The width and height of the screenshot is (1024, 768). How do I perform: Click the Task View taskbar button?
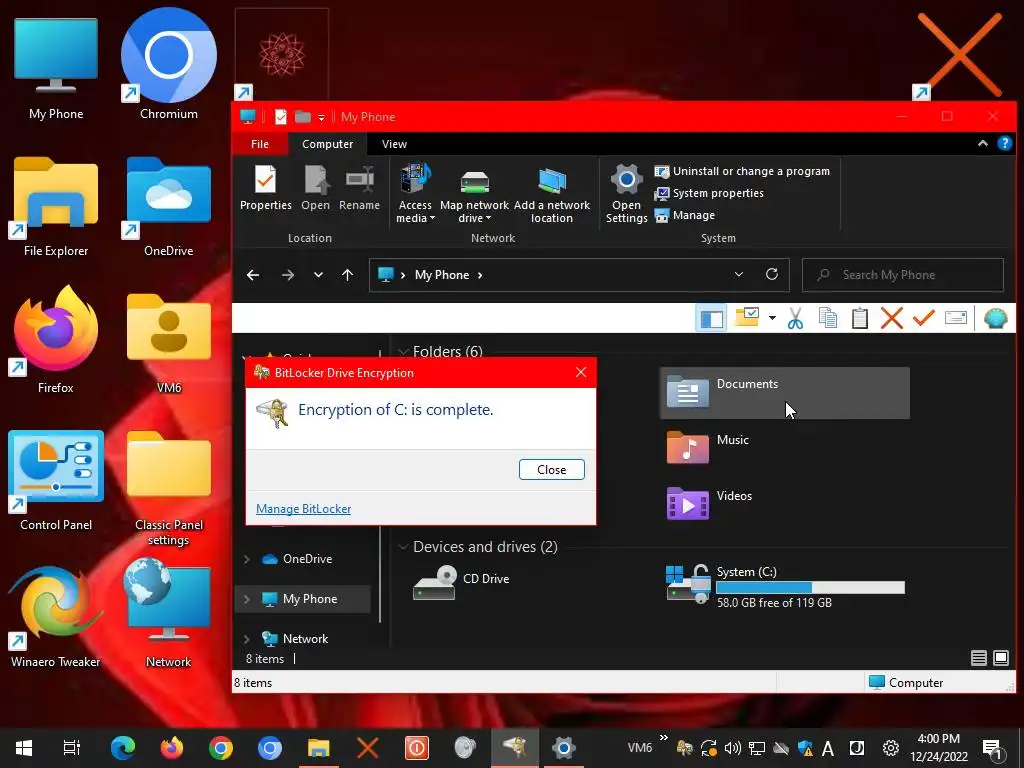tap(71, 748)
